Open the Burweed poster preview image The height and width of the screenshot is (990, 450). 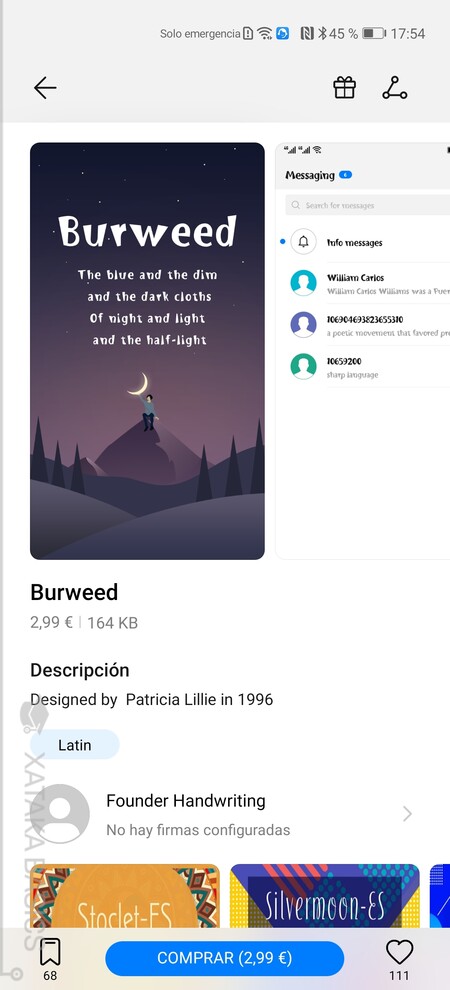coord(147,351)
